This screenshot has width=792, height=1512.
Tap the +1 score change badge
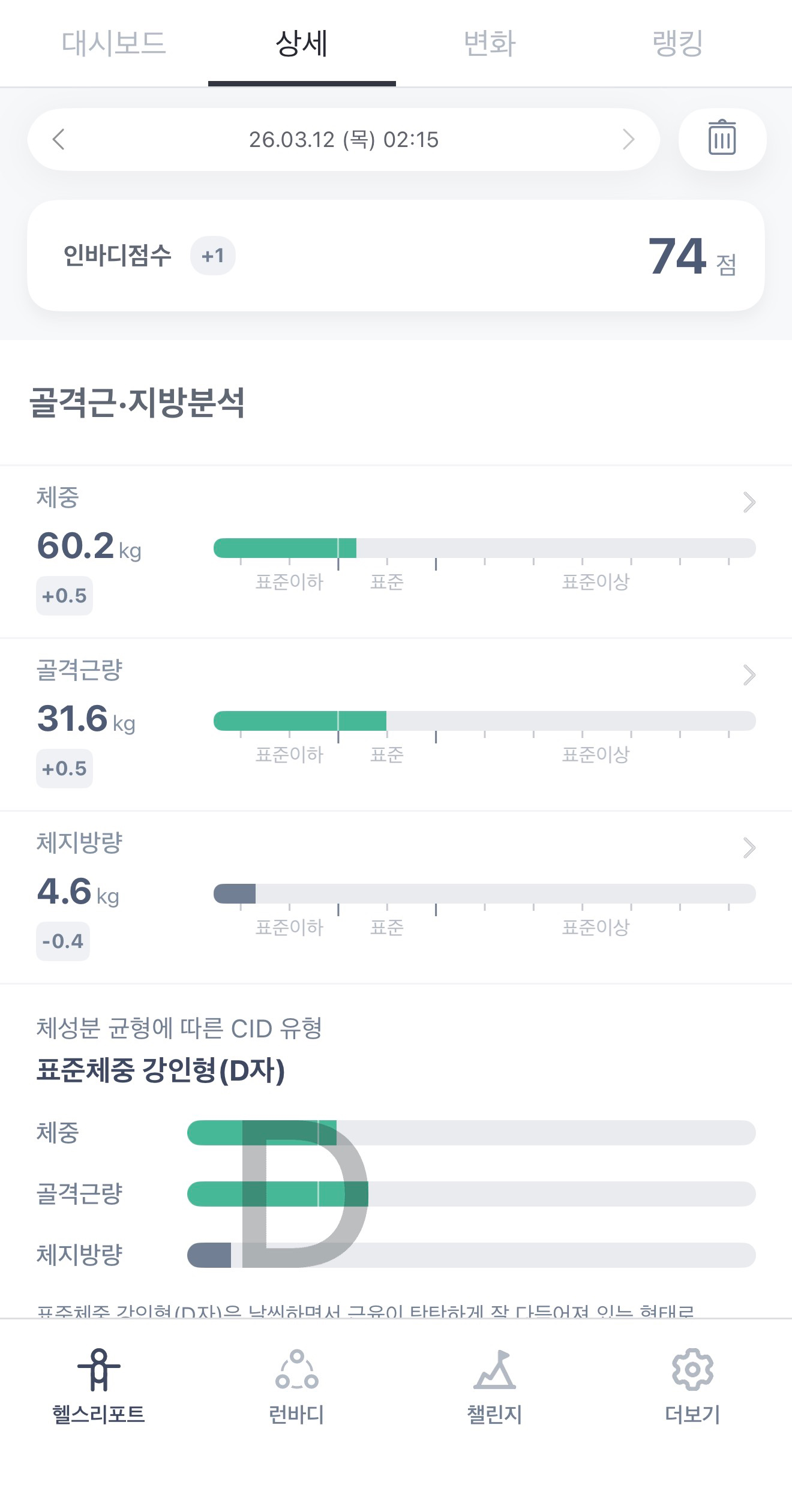point(212,256)
